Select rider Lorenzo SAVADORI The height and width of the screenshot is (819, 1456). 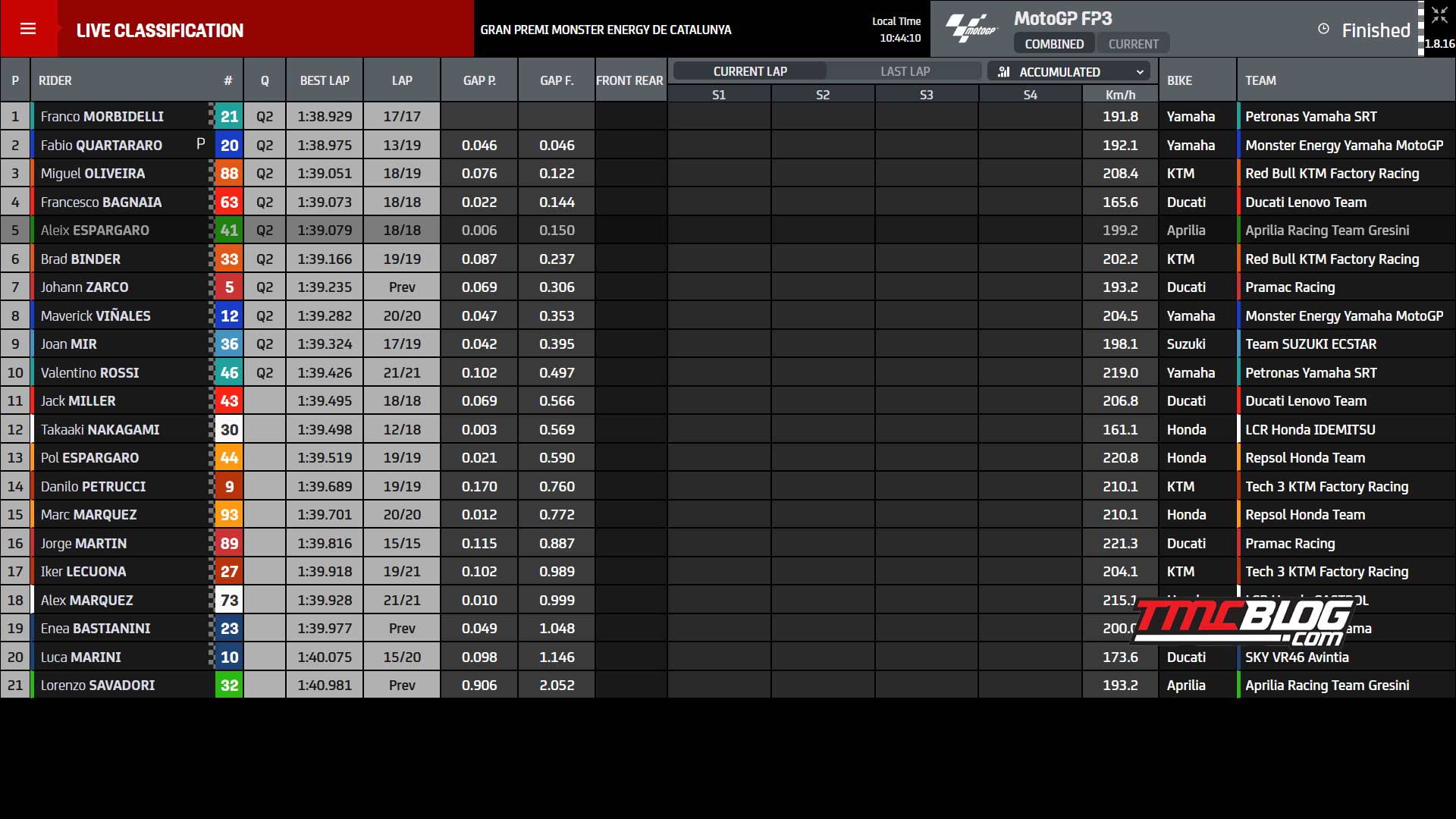98,686
